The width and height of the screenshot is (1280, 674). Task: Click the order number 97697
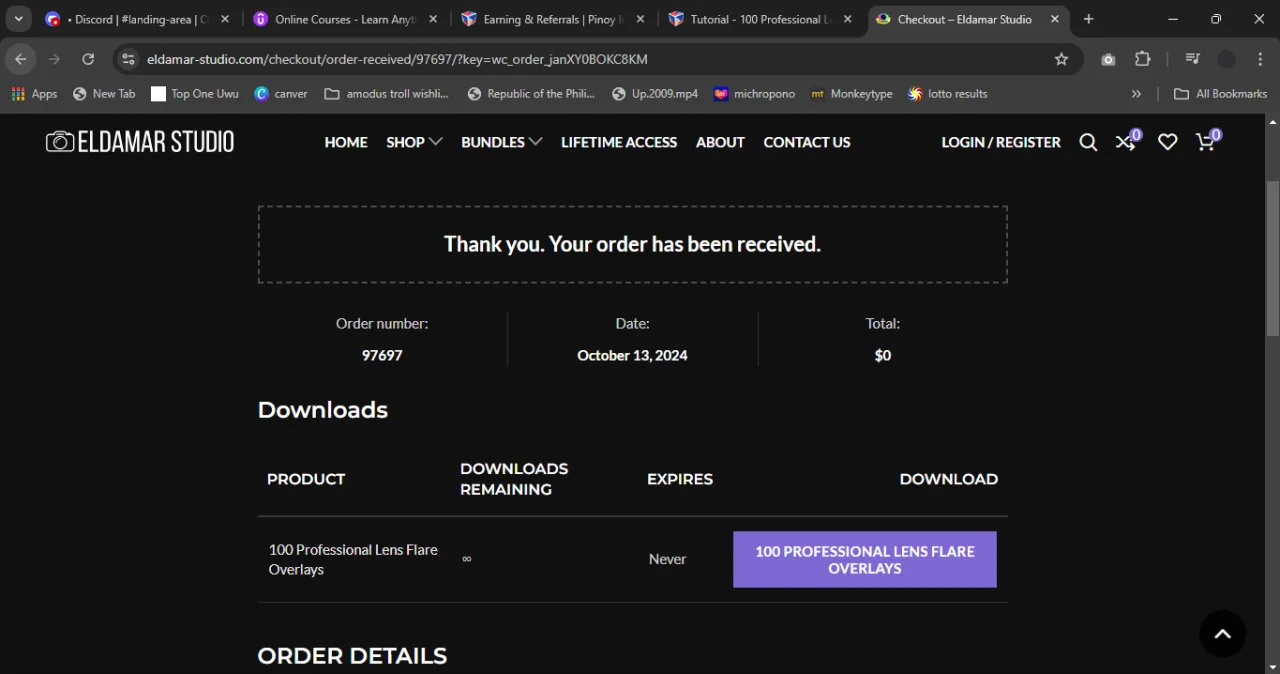pyautogui.click(x=382, y=355)
